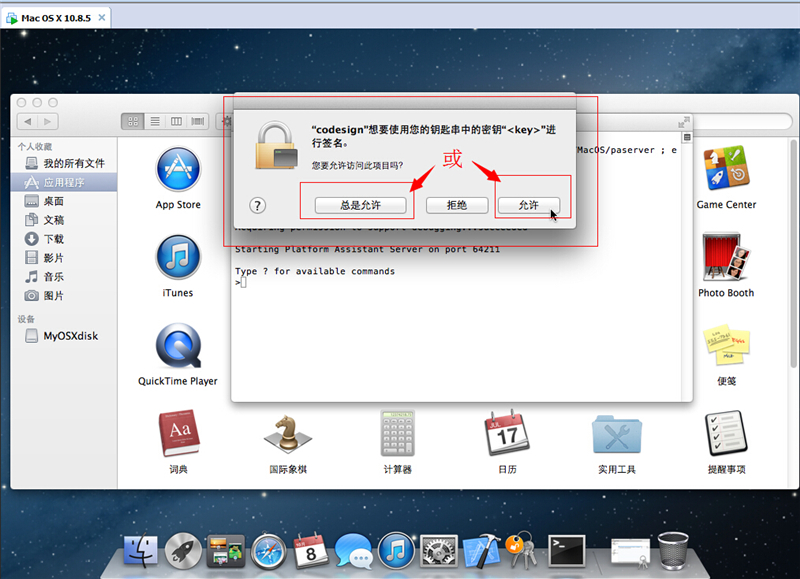Open the minimized window thumbnail in Dock
This screenshot has height=579, width=800.
[630, 553]
